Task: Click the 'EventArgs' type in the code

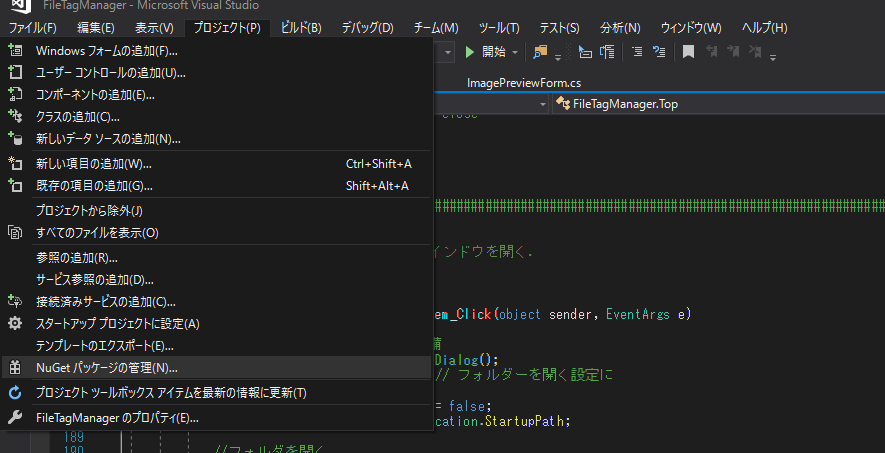Action: [x=637, y=314]
